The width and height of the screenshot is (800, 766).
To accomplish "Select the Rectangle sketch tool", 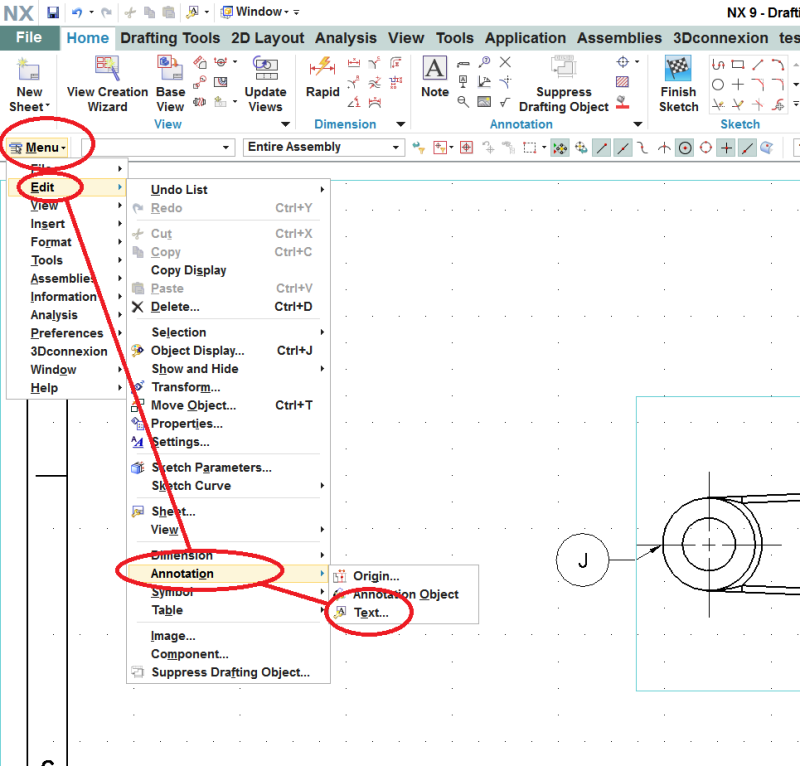I will pos(738,64).
